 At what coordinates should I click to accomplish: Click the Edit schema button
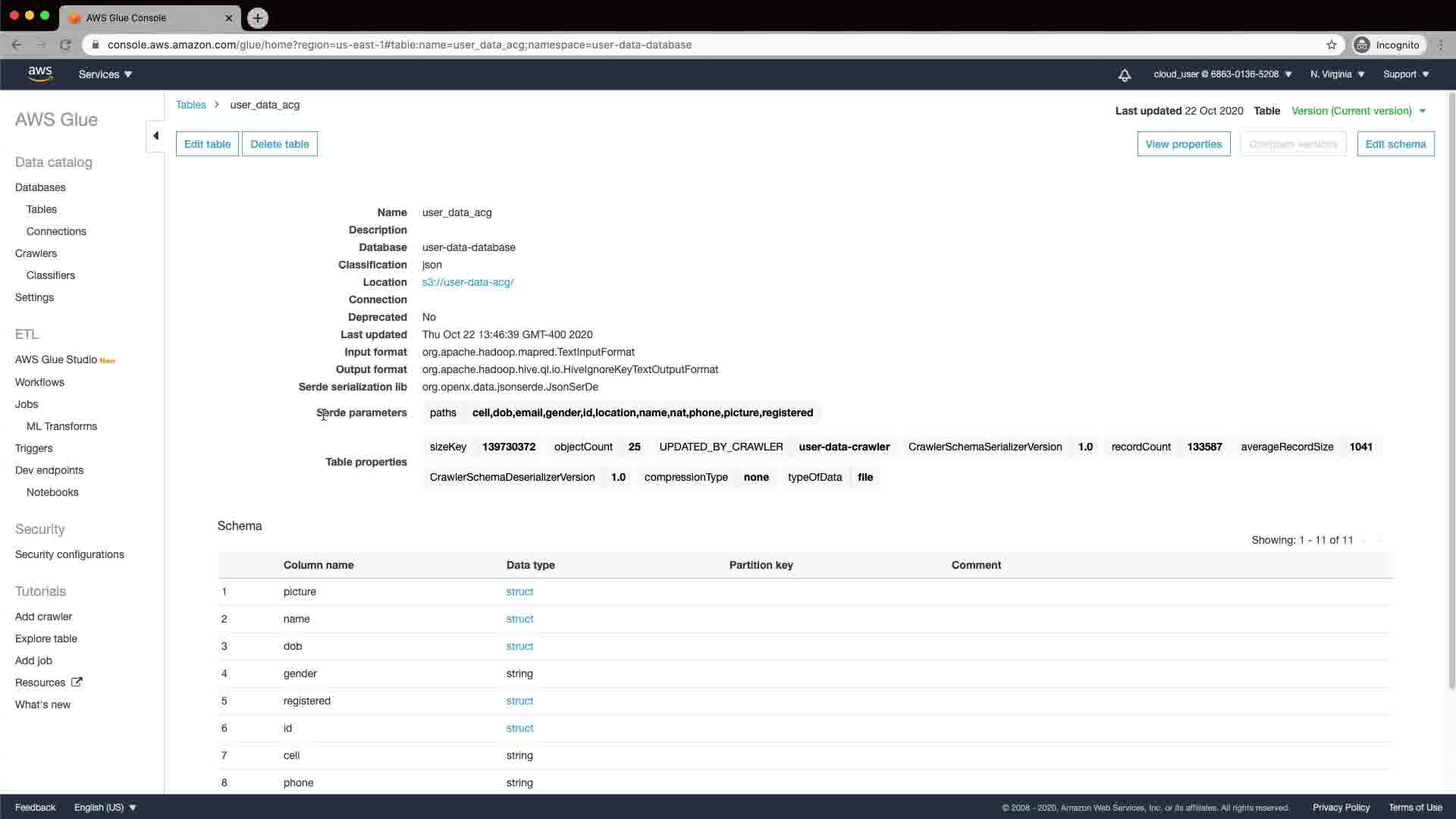pos(1395,144)
